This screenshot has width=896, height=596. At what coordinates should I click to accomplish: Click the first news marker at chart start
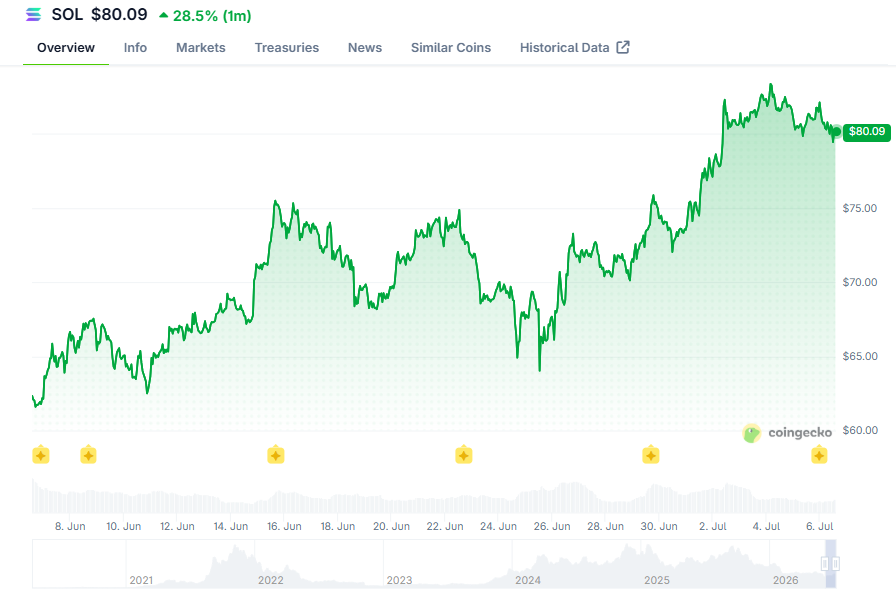tap(41, 455)
